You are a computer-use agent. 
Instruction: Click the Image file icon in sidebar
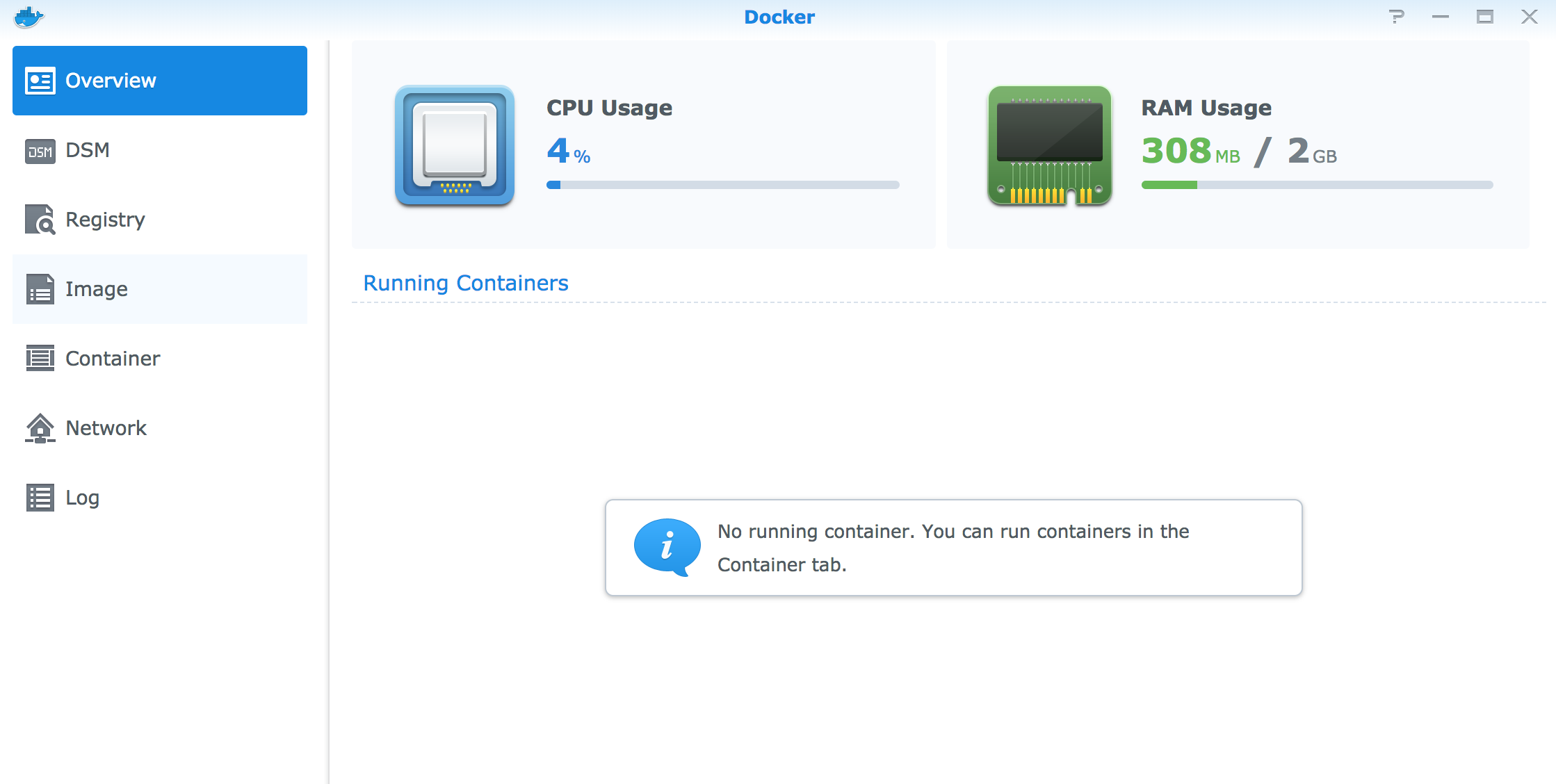pyautogui.click(x=40, y=289)
